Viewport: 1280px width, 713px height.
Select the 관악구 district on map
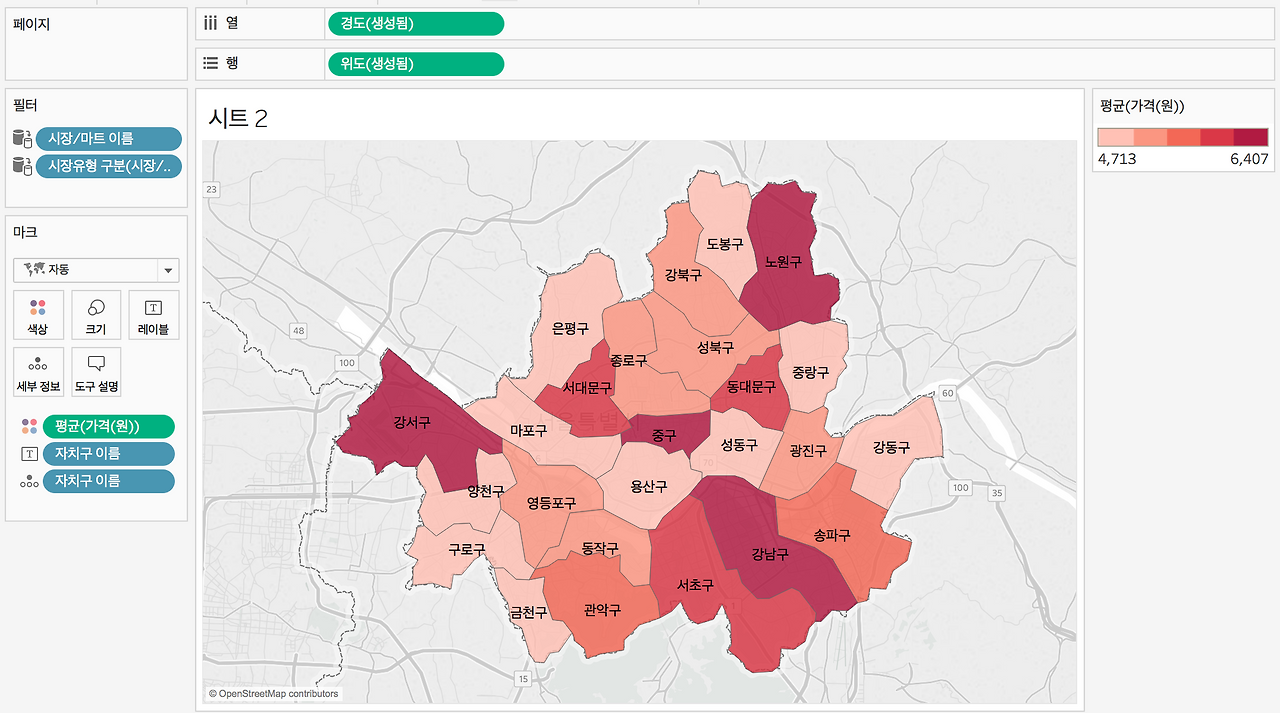click(602, 609)
